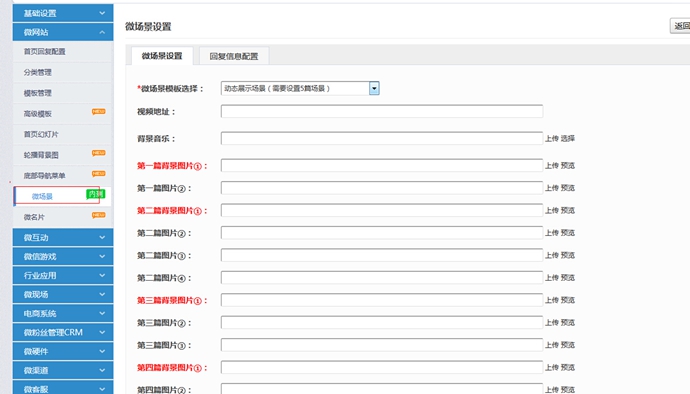Click 预览 for 第三篇背景图片①
The width and height of the screenshot is (690, 394).
tap(568, 300)
